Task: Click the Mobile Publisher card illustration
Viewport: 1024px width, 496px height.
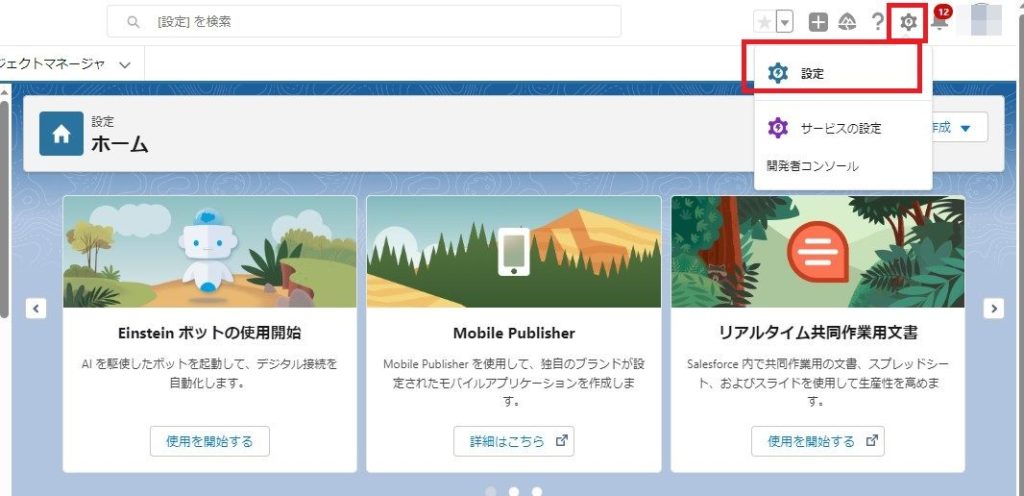Action: 514,252
